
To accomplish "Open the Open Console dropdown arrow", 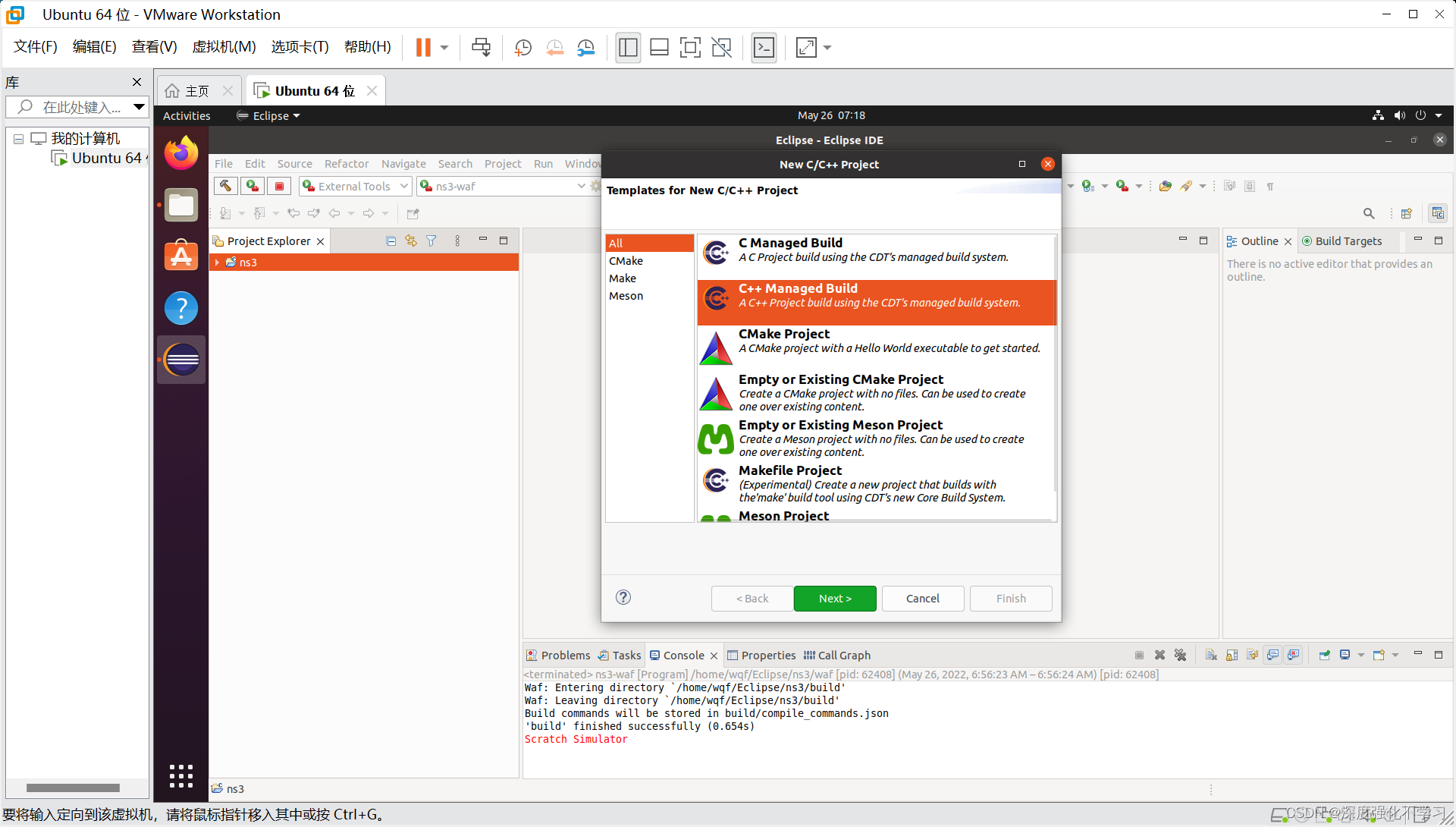I will [1395, 655].
